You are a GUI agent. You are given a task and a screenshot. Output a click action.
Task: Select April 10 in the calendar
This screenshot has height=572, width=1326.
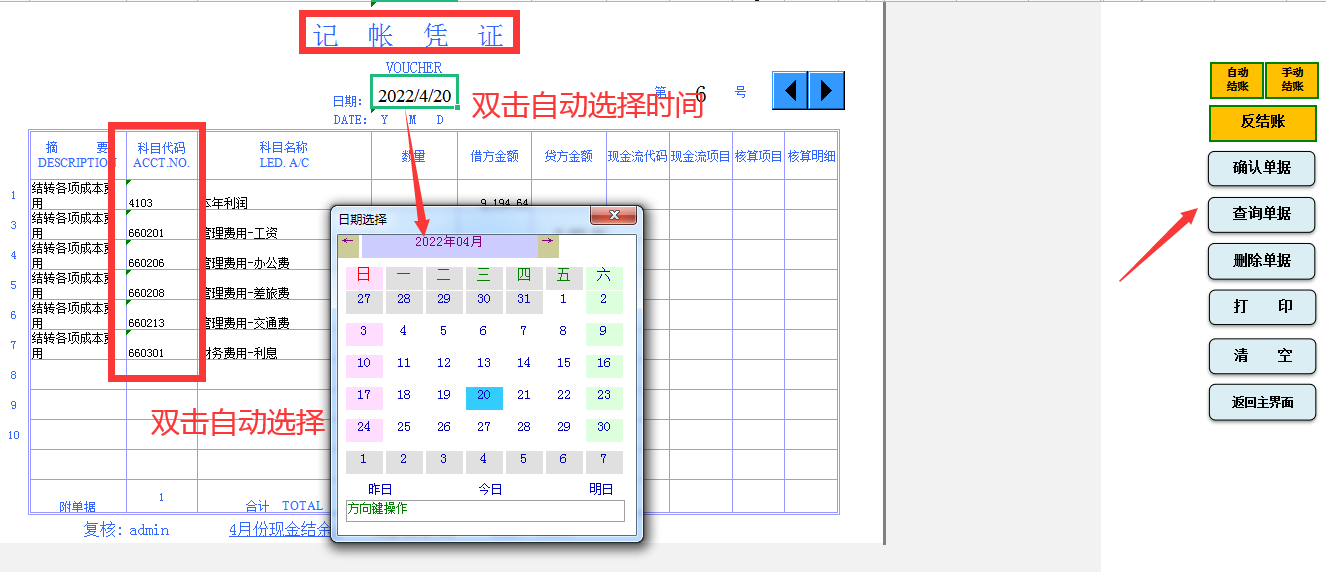click(364, 366)
